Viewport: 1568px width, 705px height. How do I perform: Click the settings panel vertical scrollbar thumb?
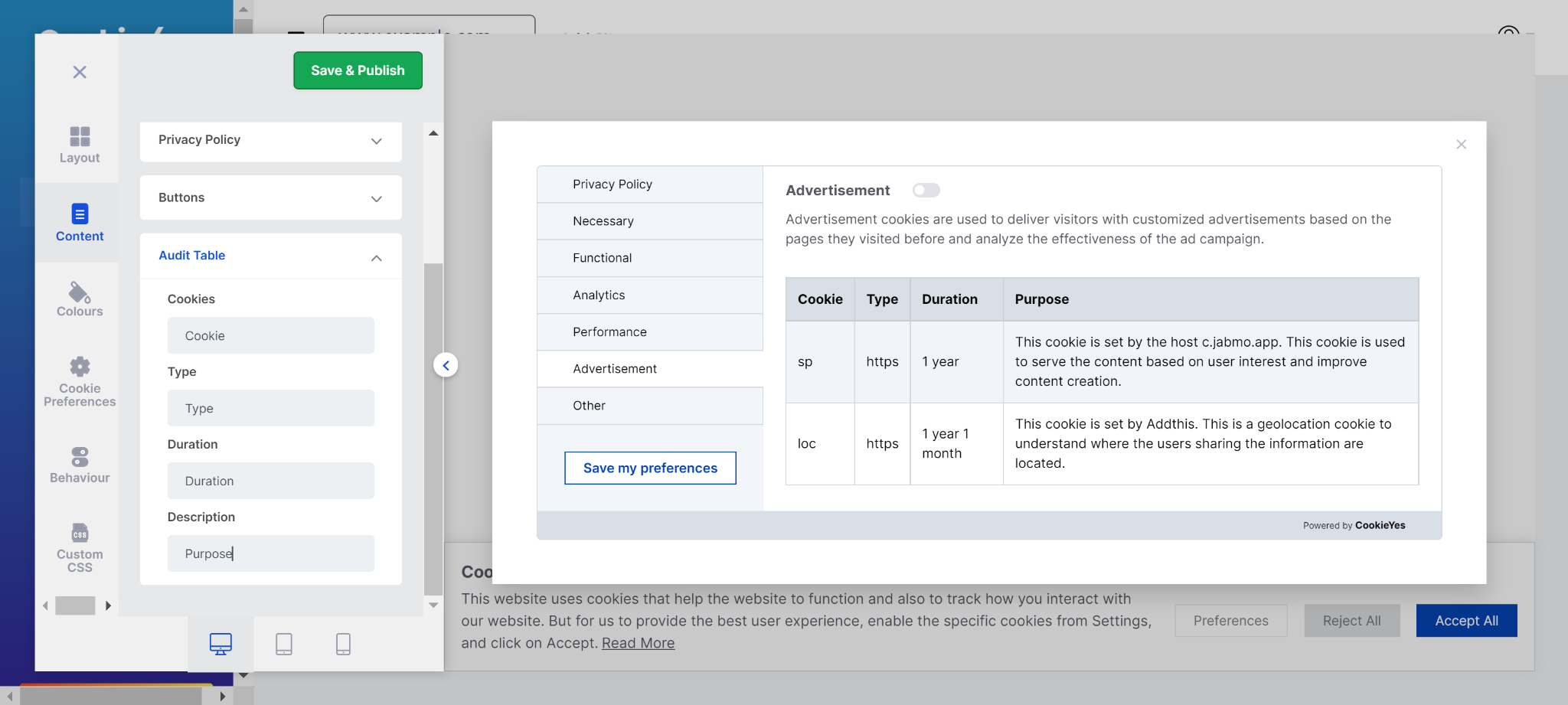[x=433, y=429]
